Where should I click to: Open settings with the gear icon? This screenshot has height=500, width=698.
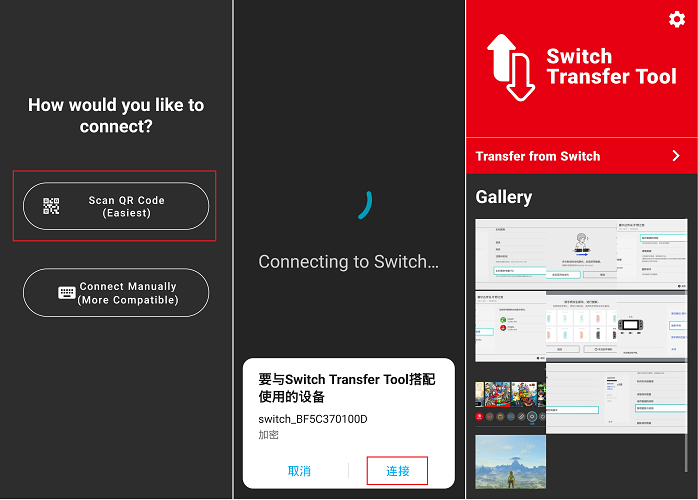coord(677,19)
